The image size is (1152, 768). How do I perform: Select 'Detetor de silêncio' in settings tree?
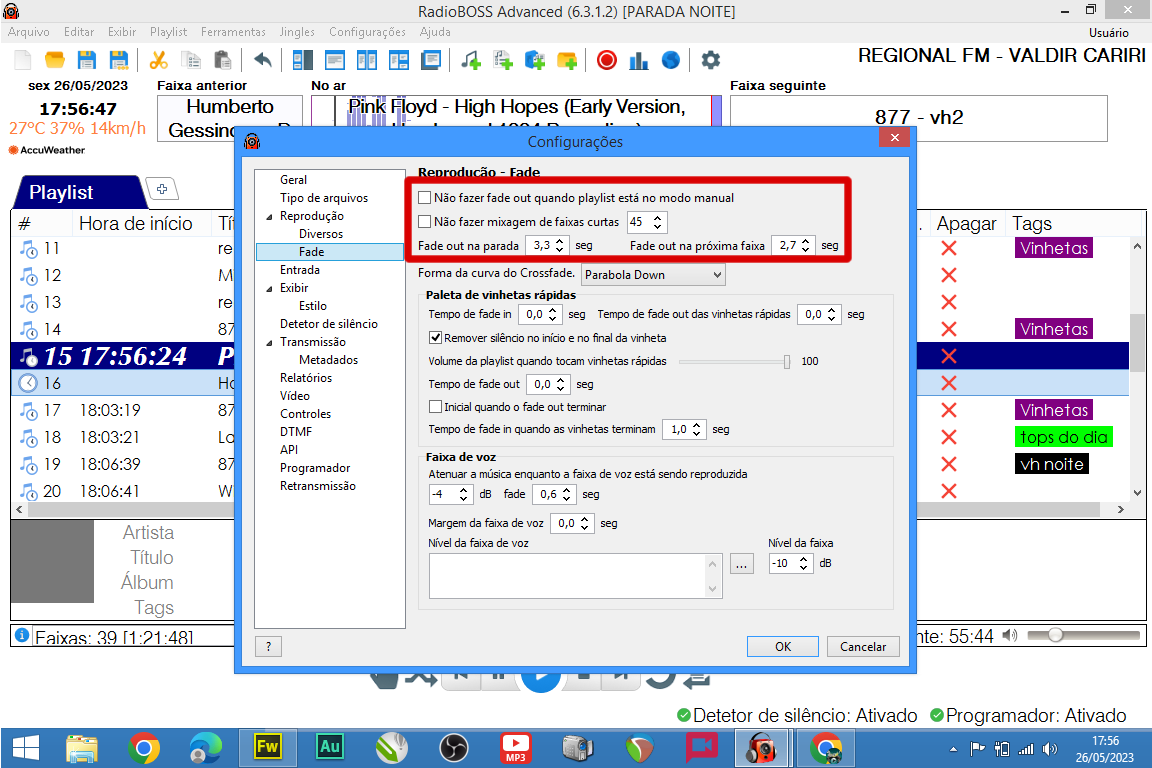pos(328,324)
